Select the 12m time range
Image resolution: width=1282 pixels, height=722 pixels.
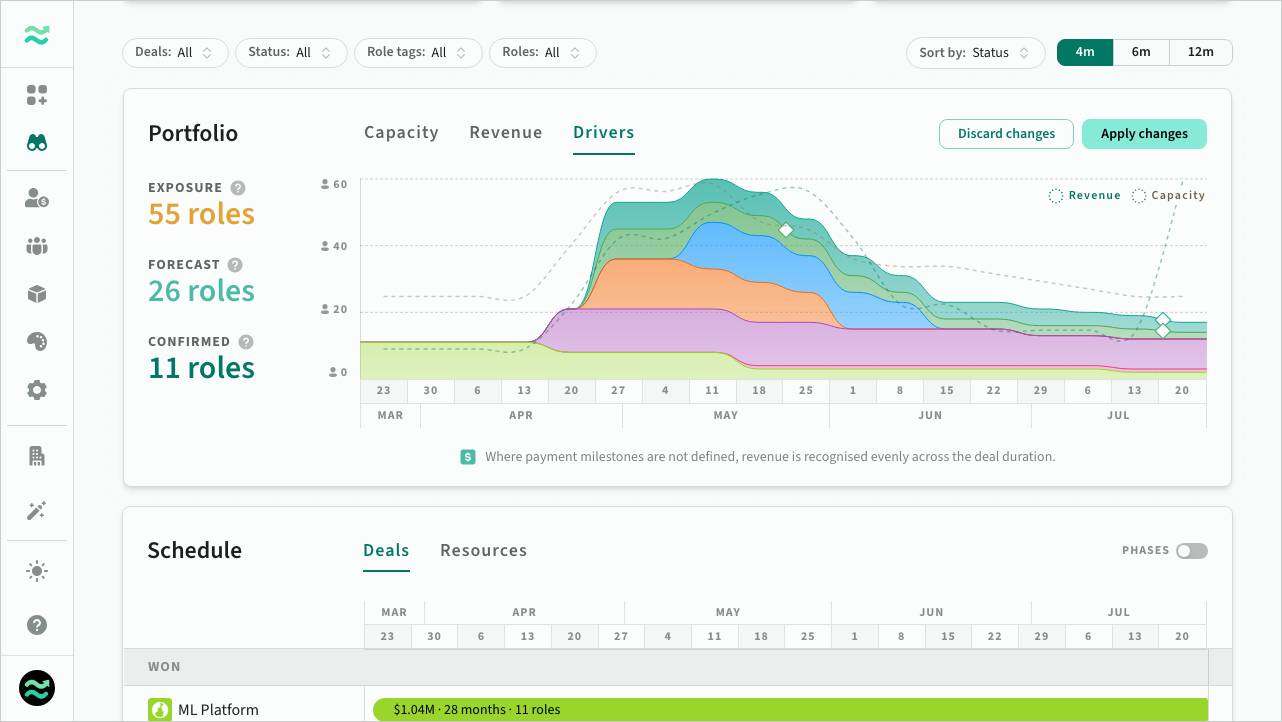tap(1200, 53)
